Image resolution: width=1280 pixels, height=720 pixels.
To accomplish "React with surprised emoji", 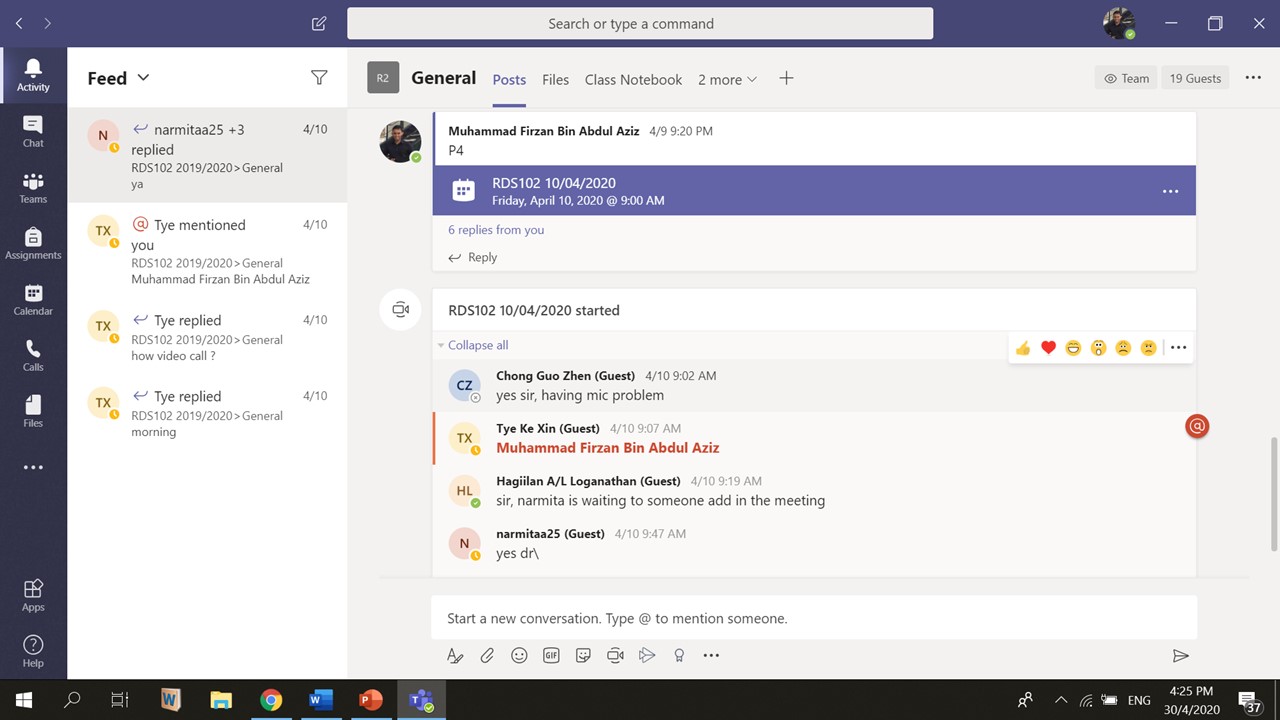I will click(x=1098, y=348).
